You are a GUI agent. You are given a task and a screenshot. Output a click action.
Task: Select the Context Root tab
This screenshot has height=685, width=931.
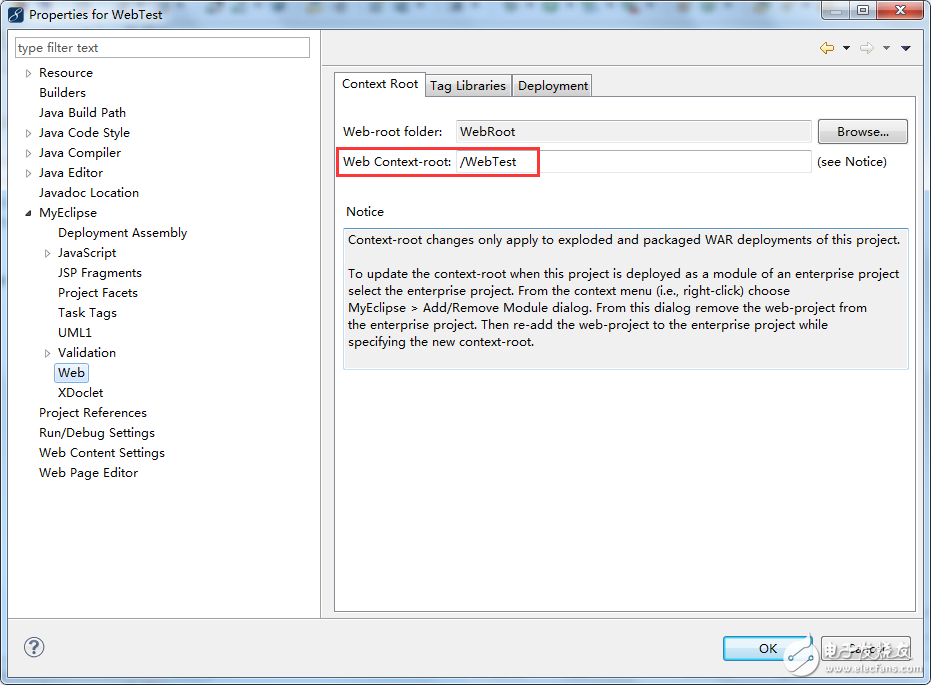380,84
